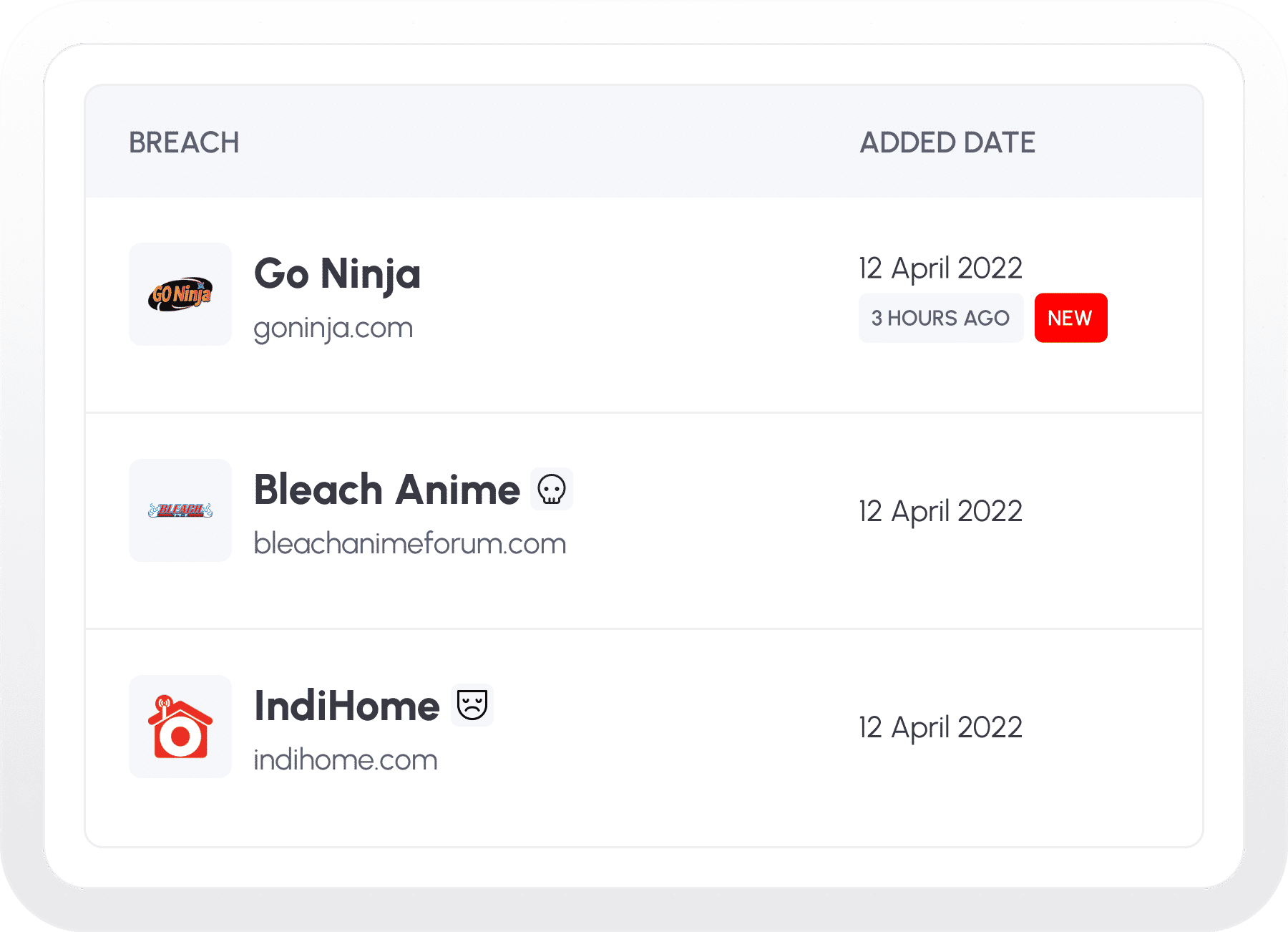Screen dimensions: 1288x932
Task: Click the IndiHome added date
Action: (x=940, y=728)
